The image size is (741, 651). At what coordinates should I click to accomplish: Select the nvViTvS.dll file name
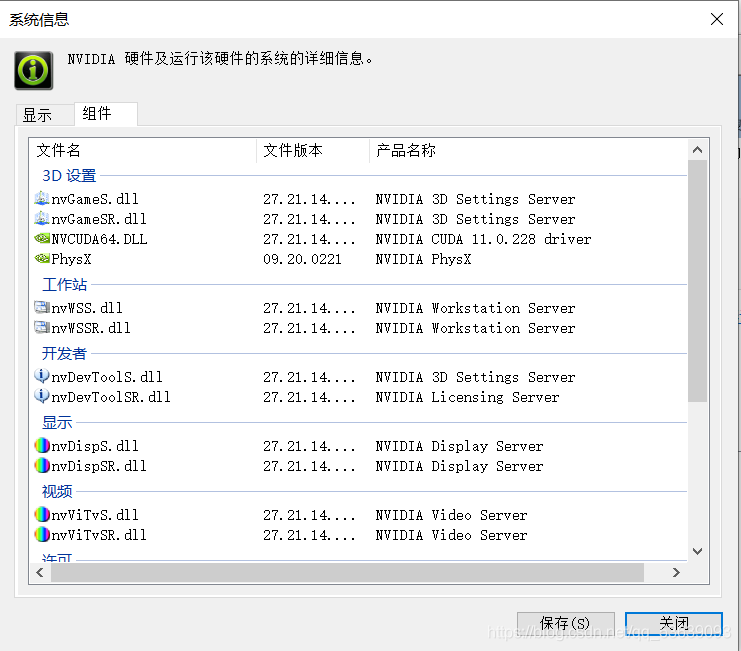point(95,515)
